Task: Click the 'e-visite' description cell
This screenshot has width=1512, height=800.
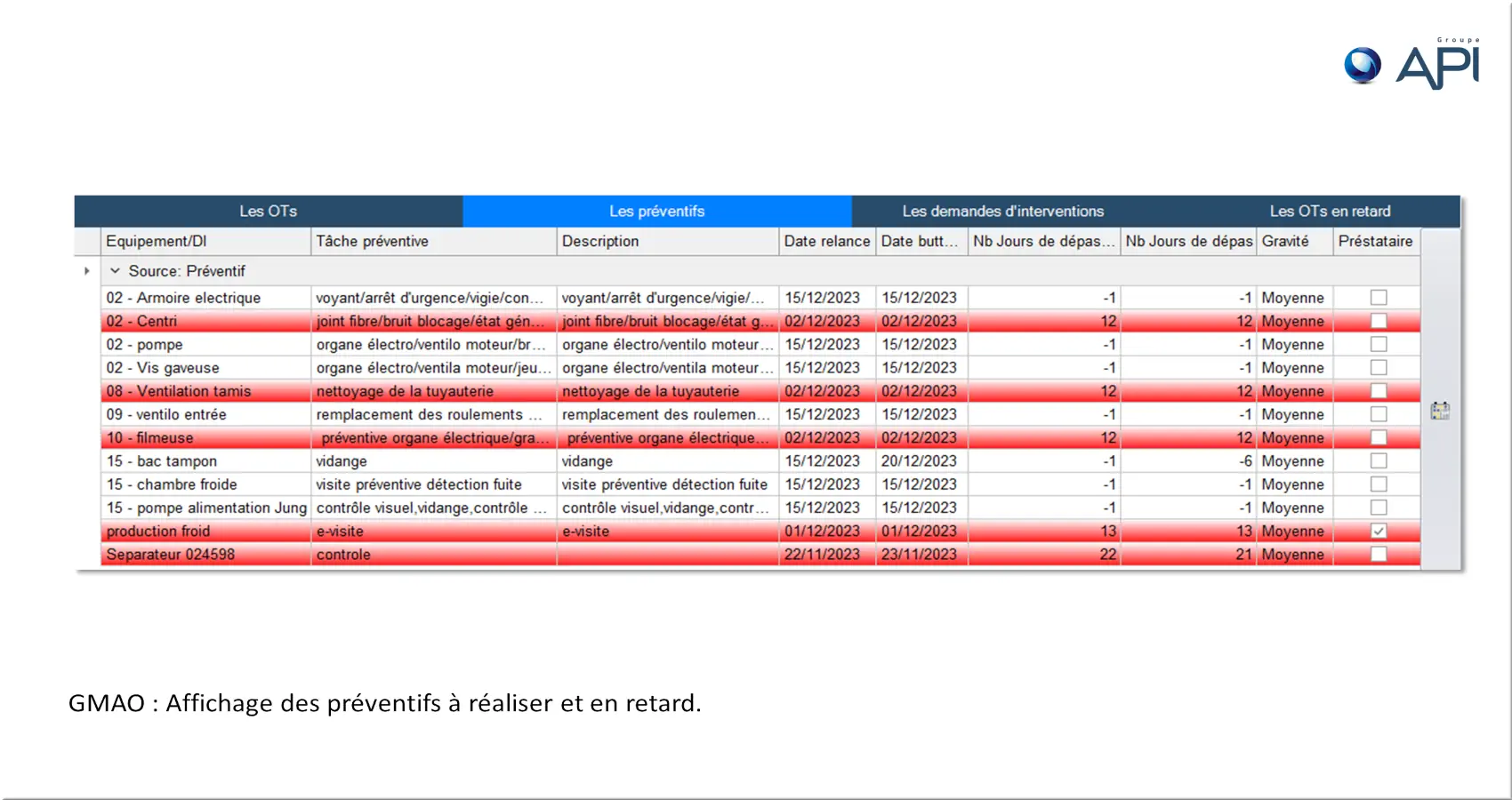Action: click(x=667, y=531)
